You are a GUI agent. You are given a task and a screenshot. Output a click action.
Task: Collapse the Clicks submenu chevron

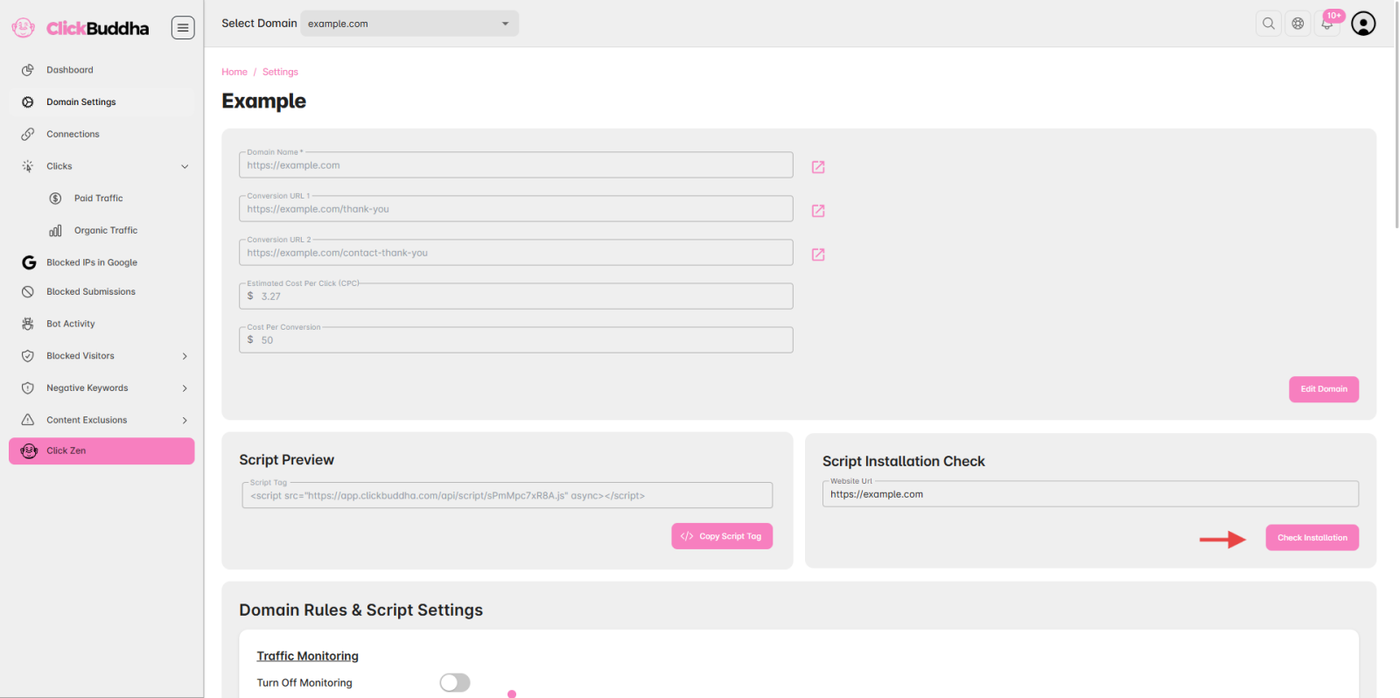coord(185,167)
